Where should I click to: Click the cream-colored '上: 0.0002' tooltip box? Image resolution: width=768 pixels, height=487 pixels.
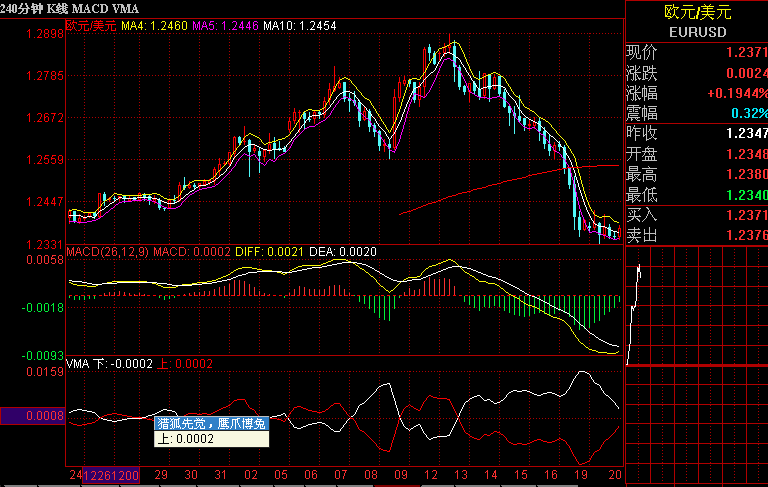(212, 439)
